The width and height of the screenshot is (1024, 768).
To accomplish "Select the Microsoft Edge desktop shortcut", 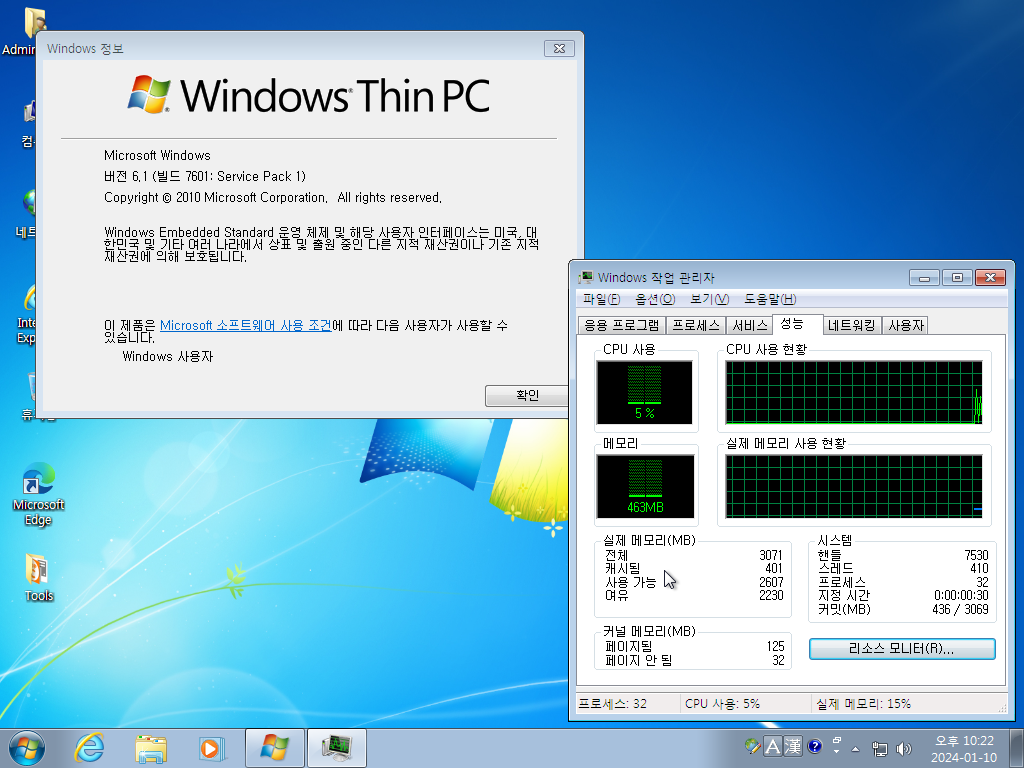I will [38, 494].
